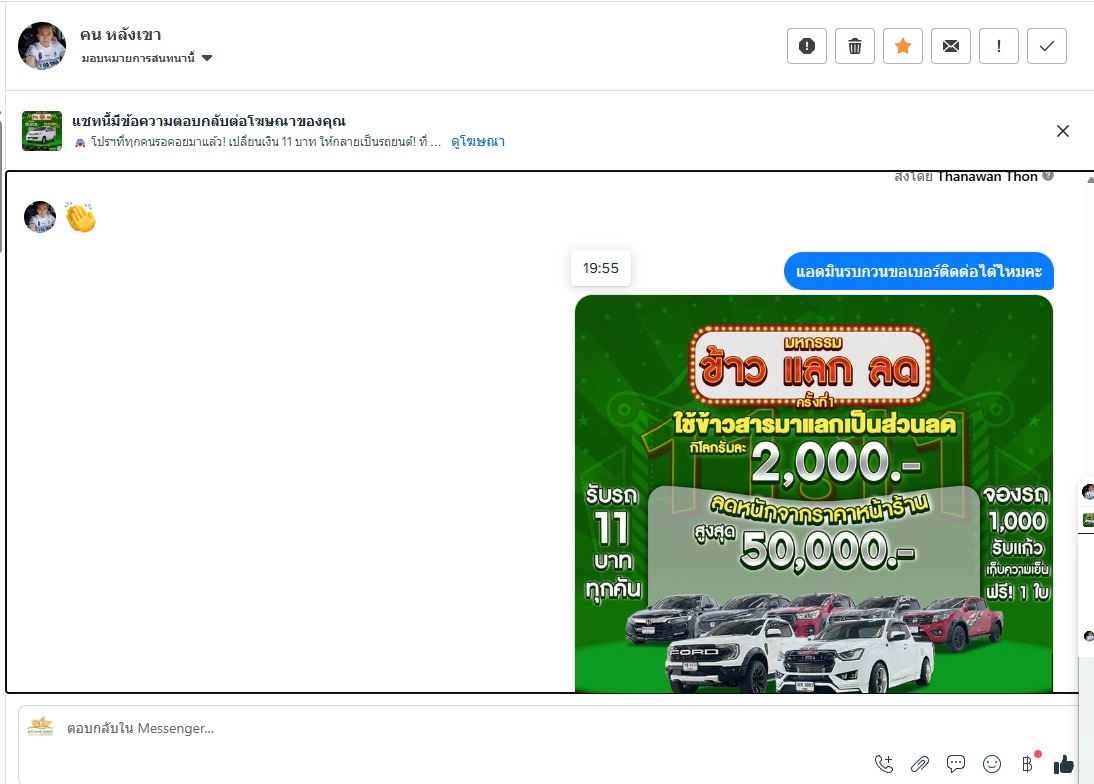Click the 19:55 timestamp label

pyautogui.click(x=601, y=269)
